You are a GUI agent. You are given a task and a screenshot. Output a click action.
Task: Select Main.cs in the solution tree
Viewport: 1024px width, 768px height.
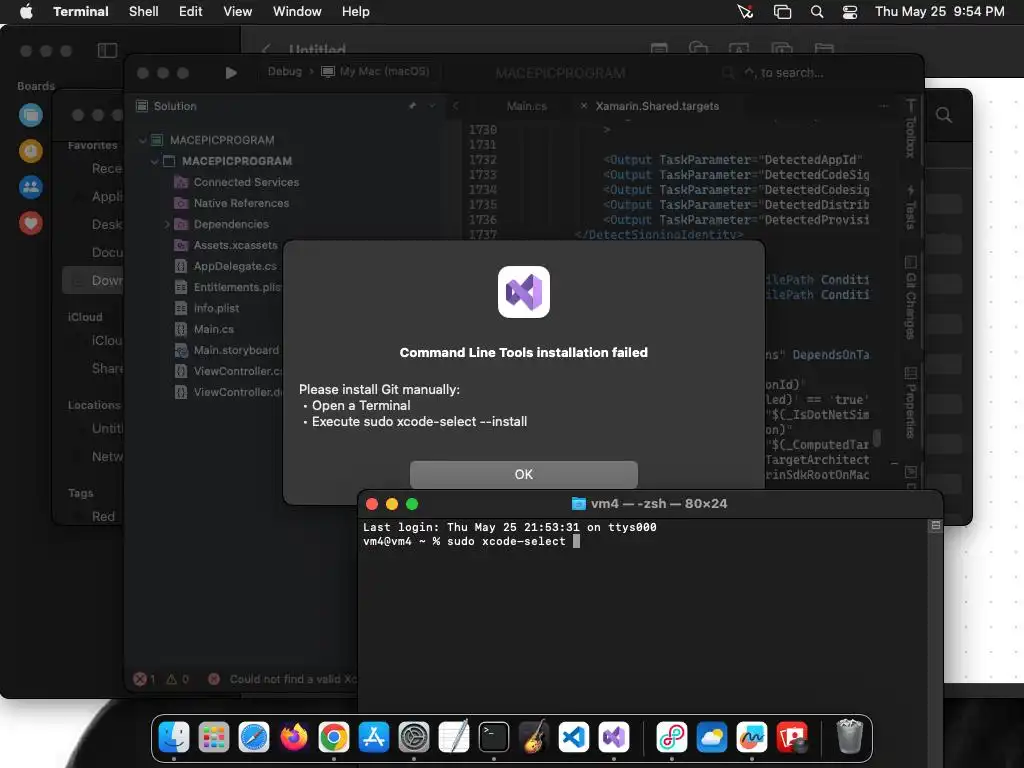point(214,329)
